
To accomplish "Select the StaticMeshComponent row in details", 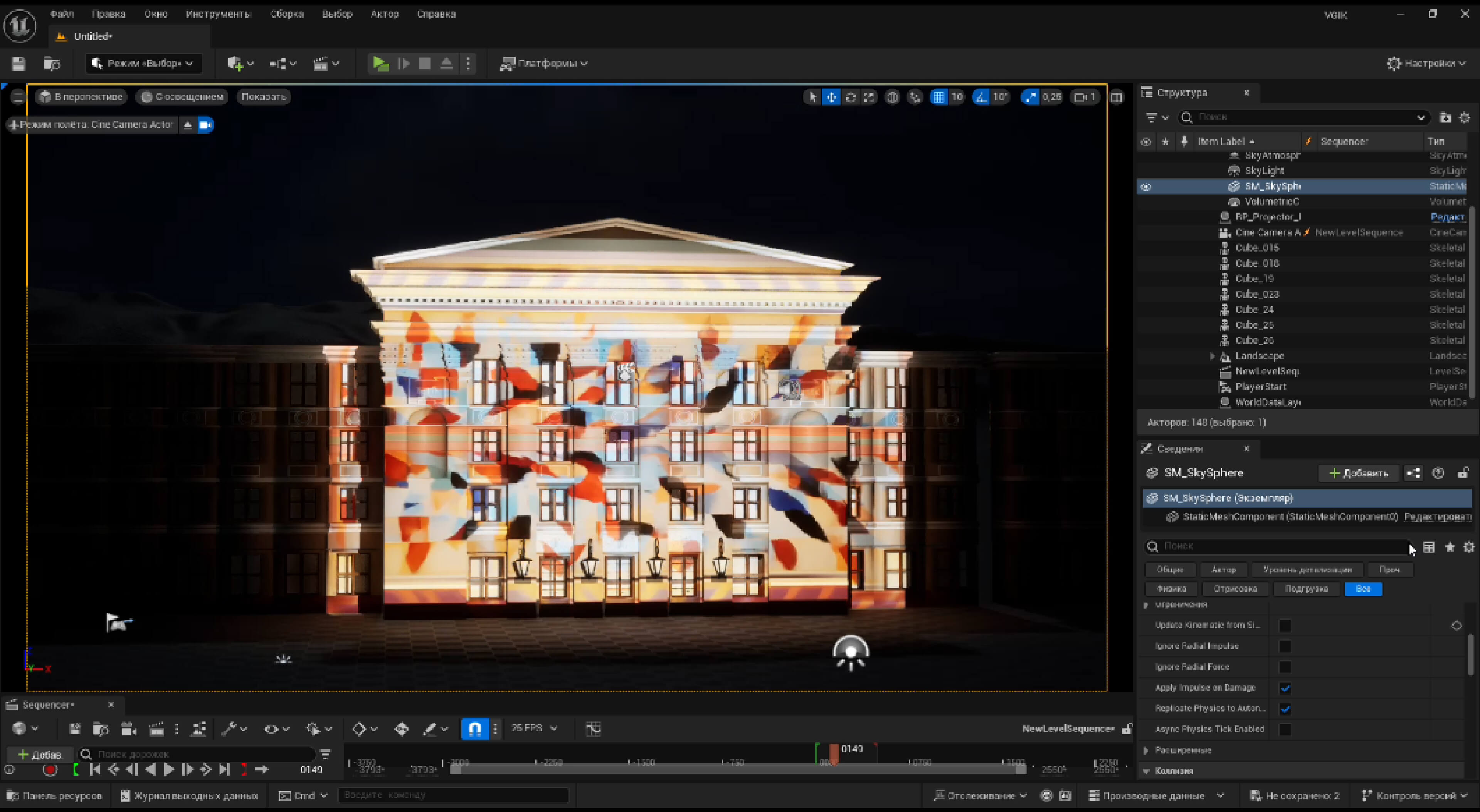I will click(1307, 517).
